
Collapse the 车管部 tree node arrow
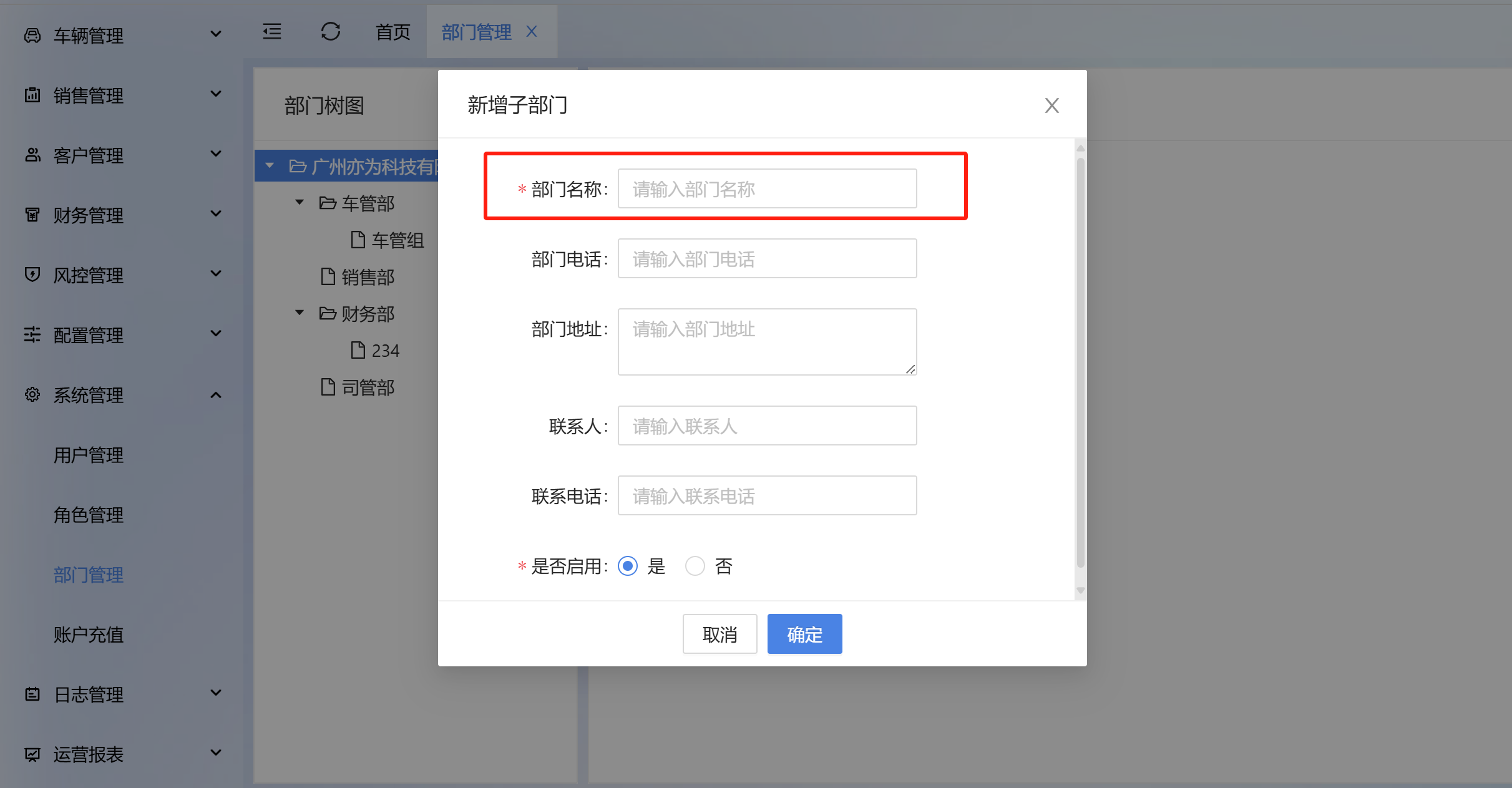[x=300, y=202]
